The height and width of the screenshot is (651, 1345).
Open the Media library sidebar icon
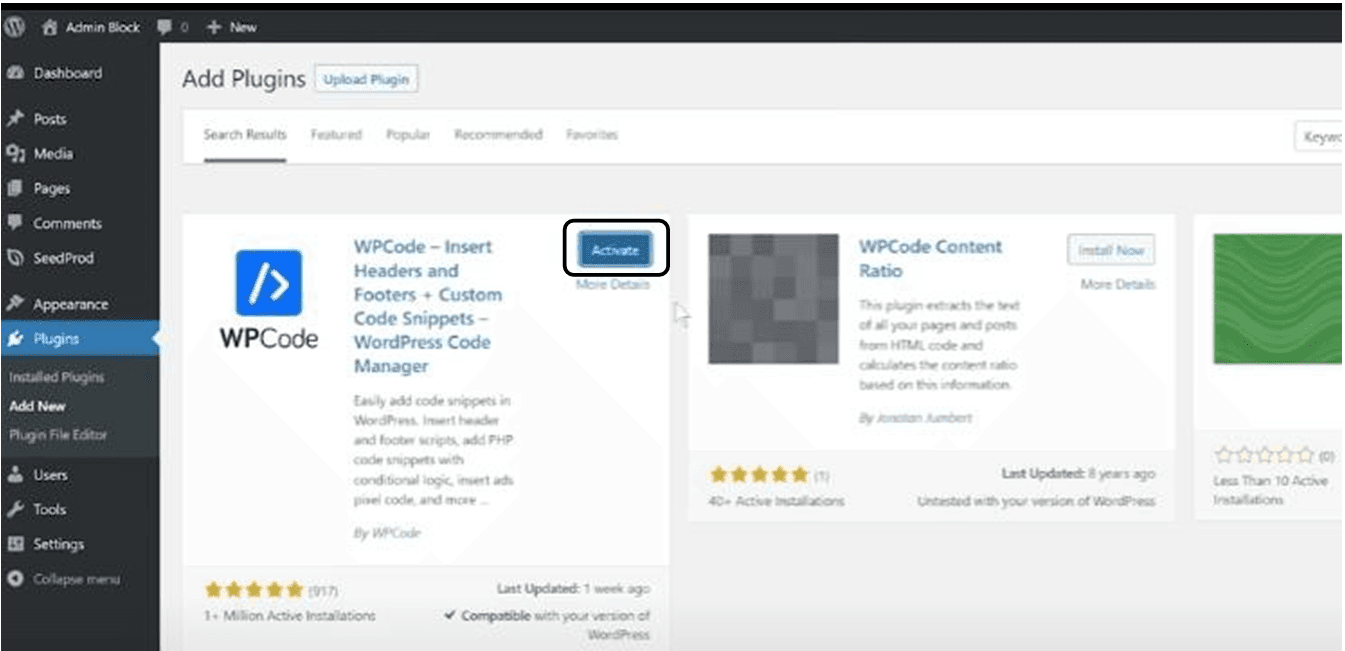[15, 154]
